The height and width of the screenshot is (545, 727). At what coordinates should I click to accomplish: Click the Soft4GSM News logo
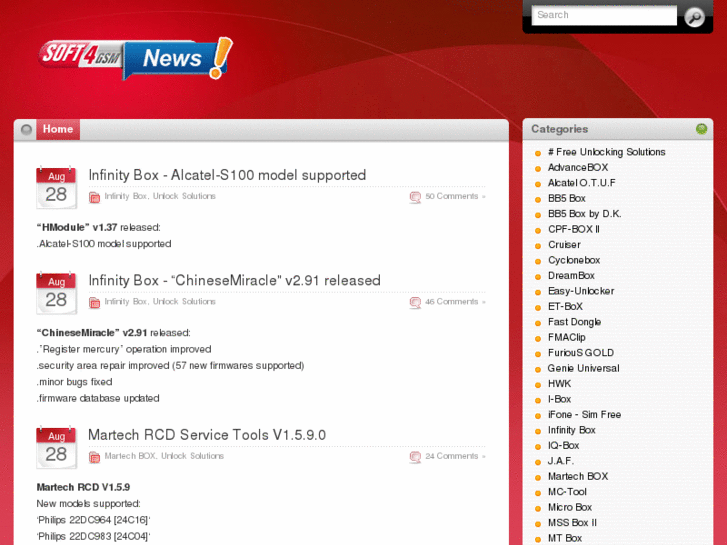(135, 59)
